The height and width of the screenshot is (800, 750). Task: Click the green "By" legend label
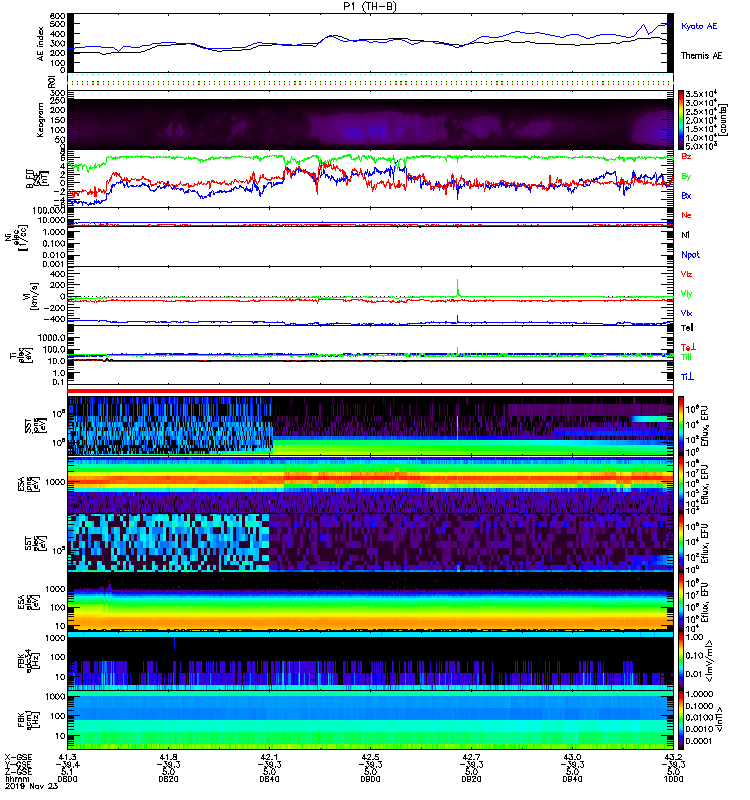pos(686,177)
